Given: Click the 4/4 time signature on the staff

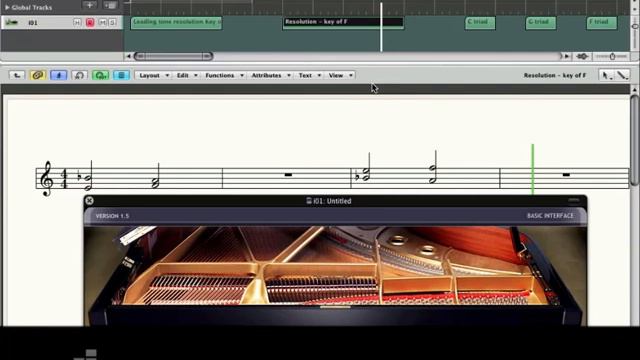Looking at the screenshot, I should point(64,178).
